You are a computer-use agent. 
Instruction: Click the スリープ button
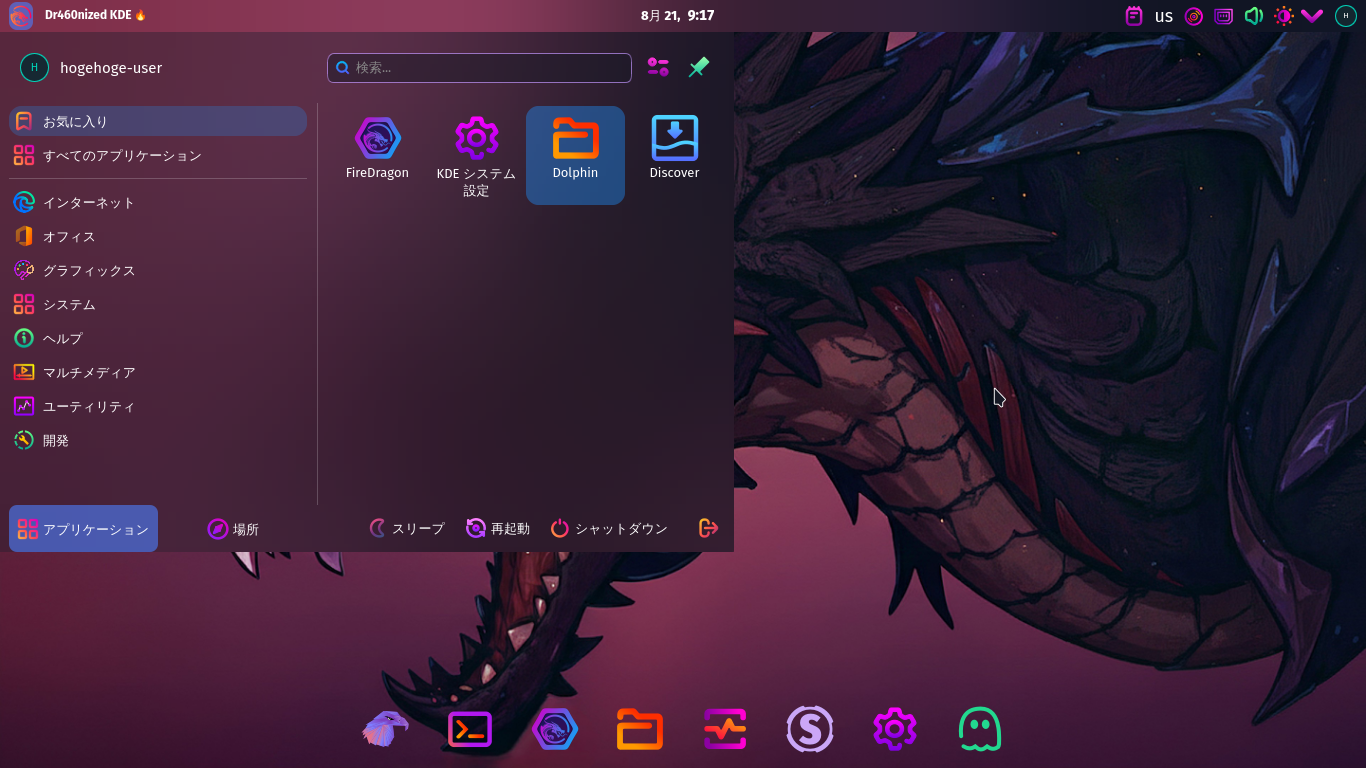coord(407,528)
